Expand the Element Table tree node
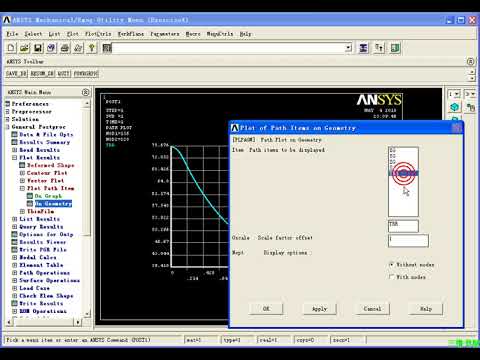 (15, 265)
